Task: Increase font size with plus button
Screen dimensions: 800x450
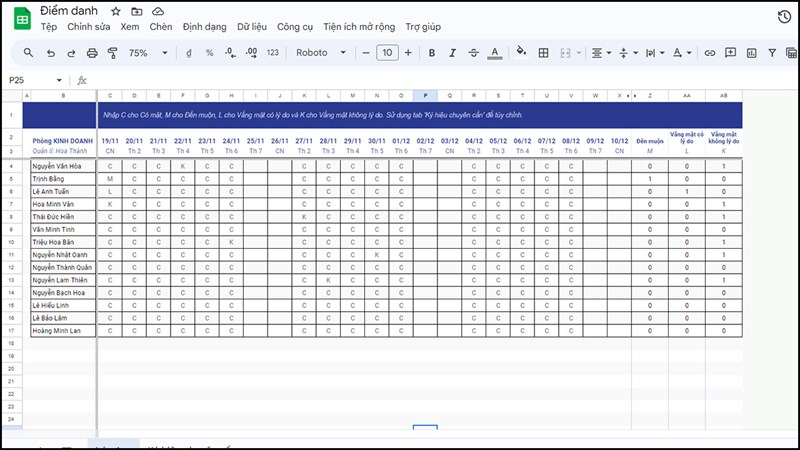Action: click(x=408, y=53)
